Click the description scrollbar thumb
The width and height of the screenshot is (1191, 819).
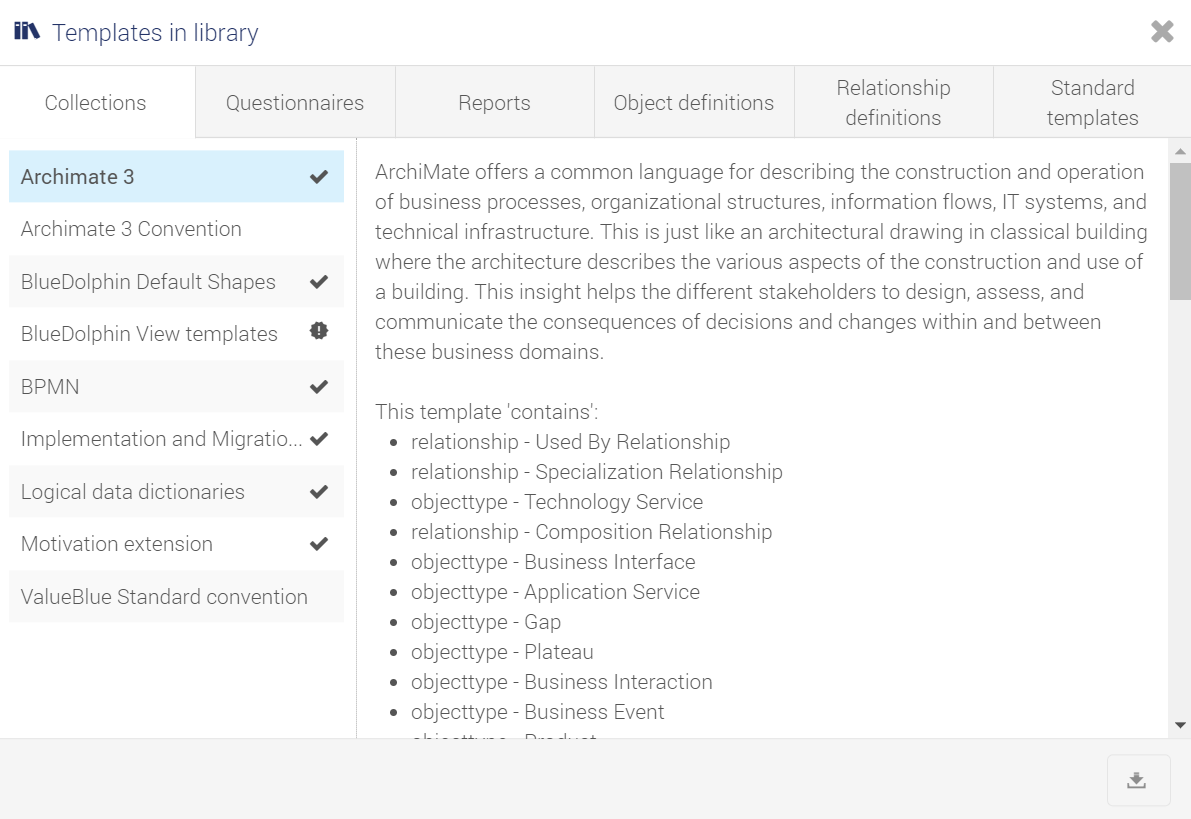pos(1180,232)
